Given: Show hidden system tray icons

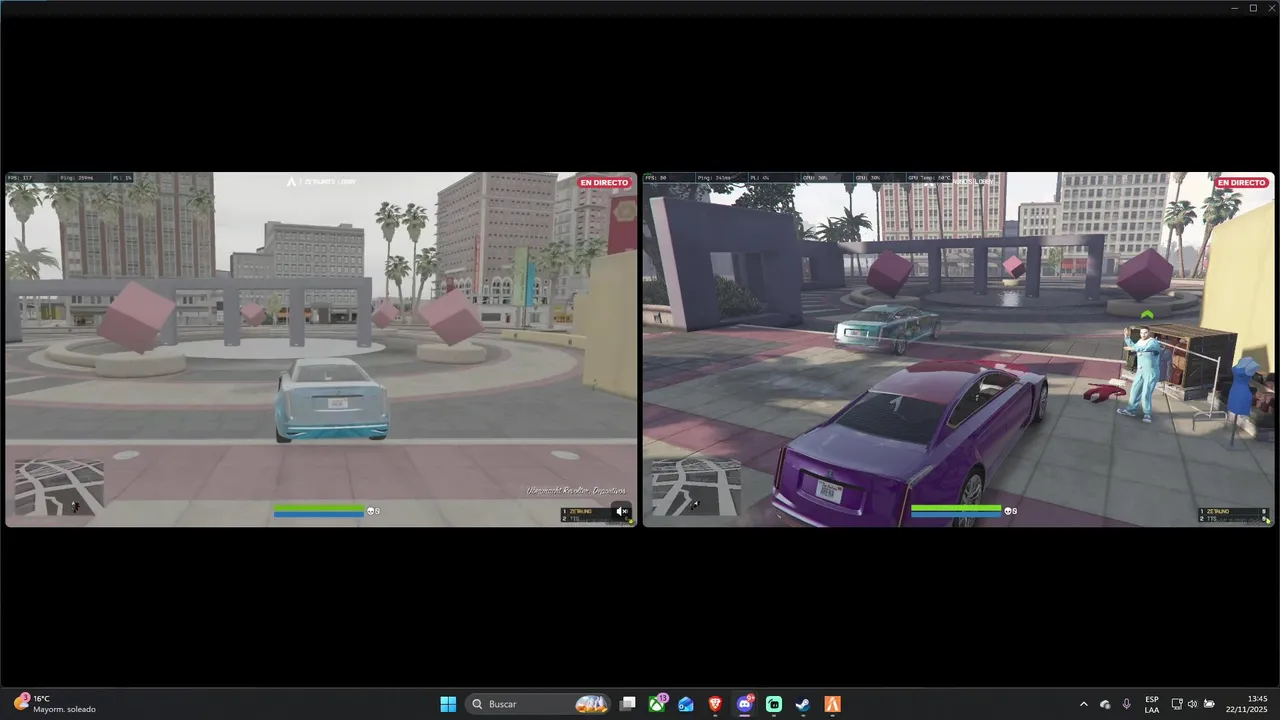Looking at the screenshot, I should (1083, 704).
